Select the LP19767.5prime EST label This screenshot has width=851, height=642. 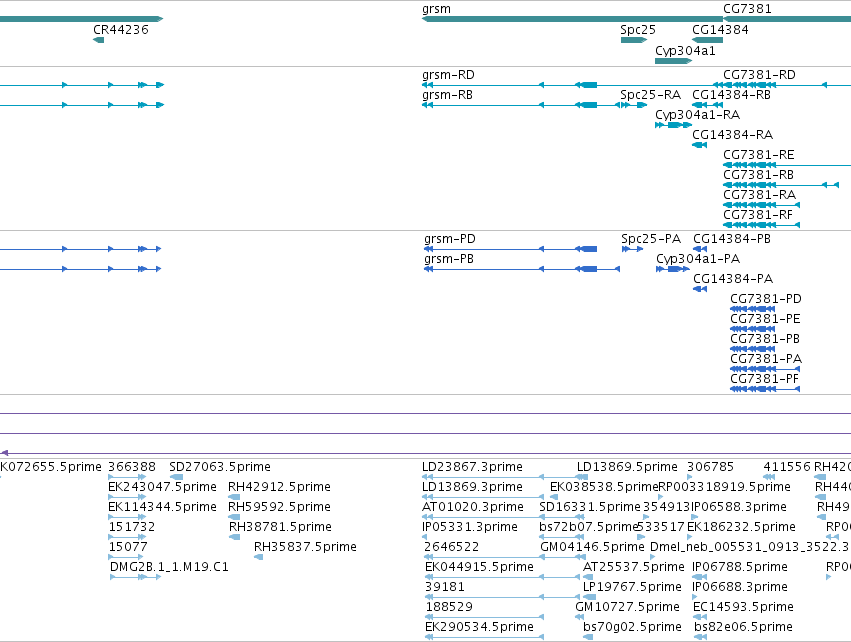coord(632,588)
